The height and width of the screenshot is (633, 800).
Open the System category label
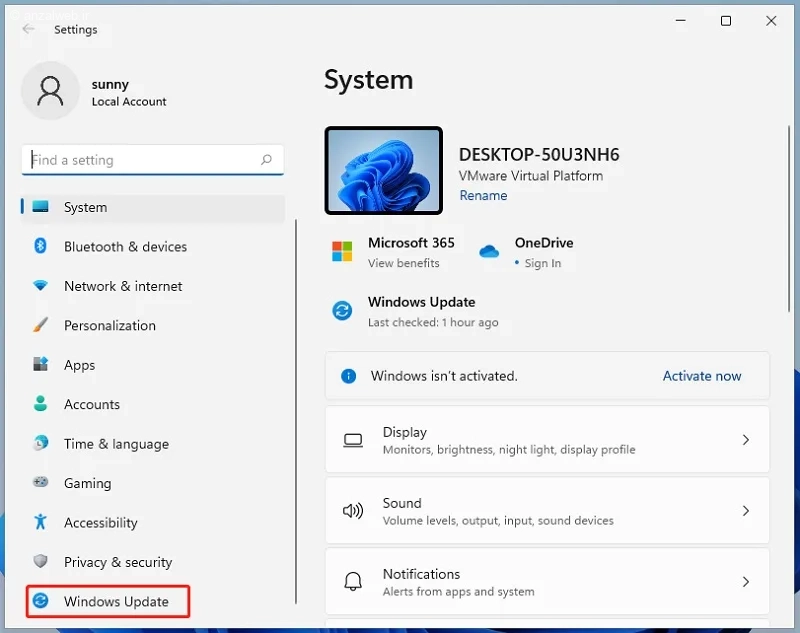click(86, 207)
